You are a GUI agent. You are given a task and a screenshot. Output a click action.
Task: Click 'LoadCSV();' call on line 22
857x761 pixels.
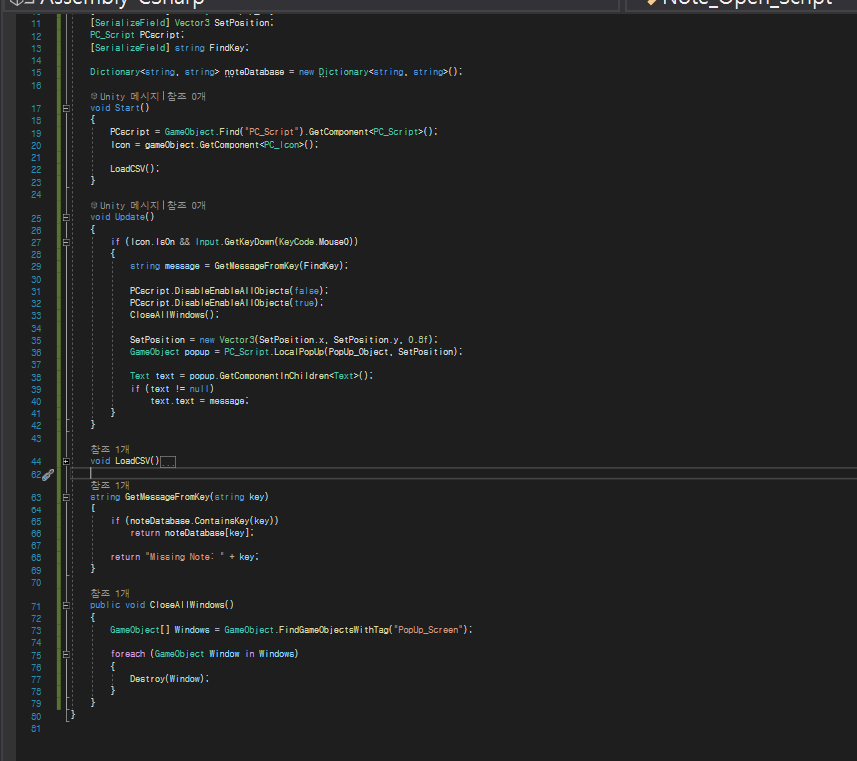pos(135,169)
